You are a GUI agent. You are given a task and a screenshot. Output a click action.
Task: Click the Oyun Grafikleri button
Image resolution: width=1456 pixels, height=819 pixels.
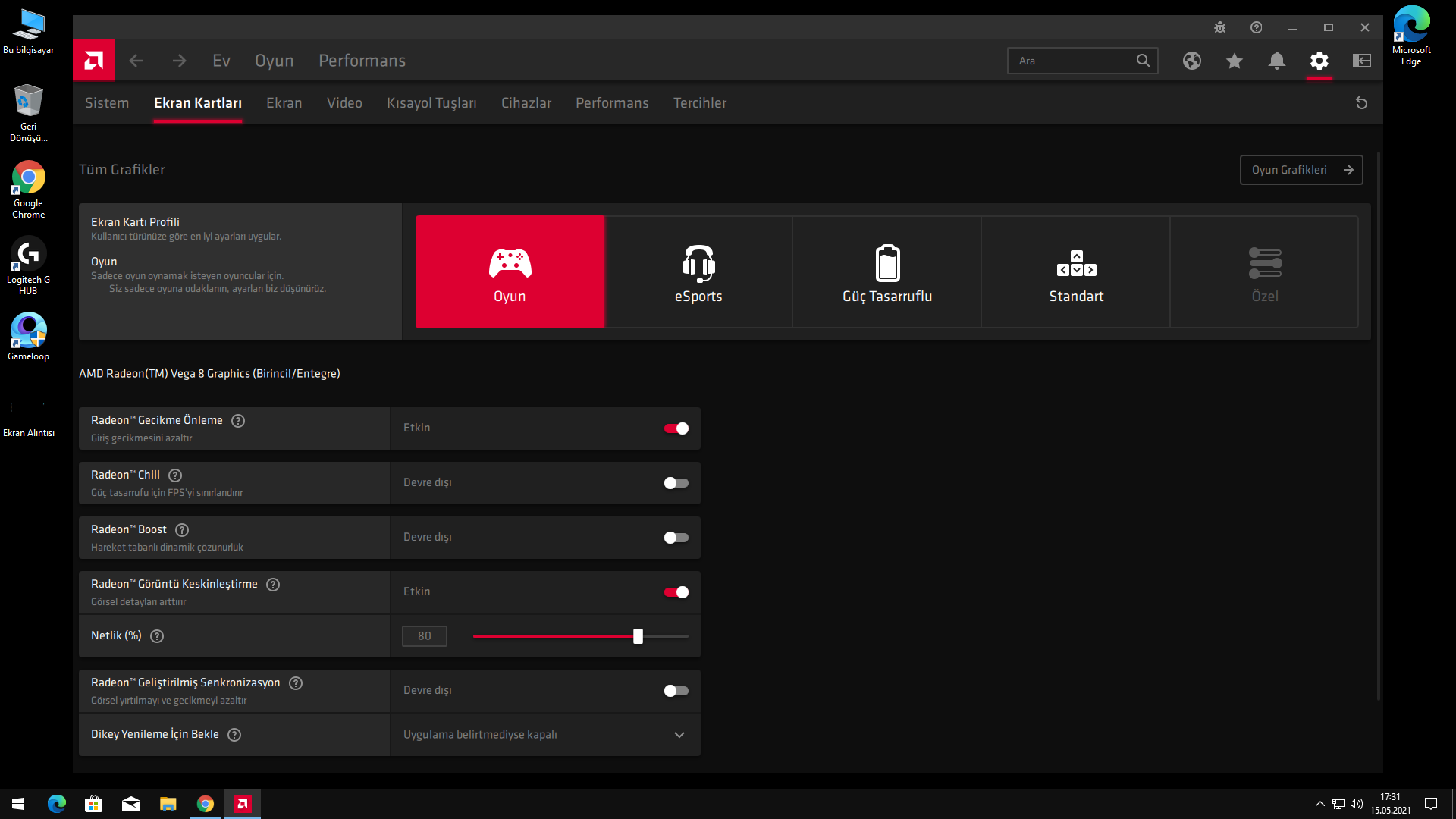tap(1301, 170)
